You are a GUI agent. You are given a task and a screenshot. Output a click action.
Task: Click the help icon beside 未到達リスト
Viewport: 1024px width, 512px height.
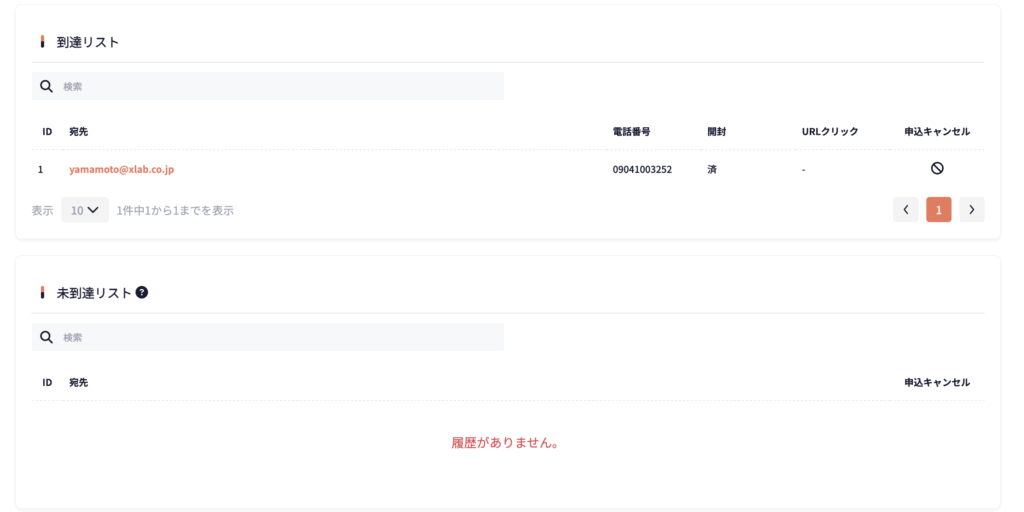(142, 293)
